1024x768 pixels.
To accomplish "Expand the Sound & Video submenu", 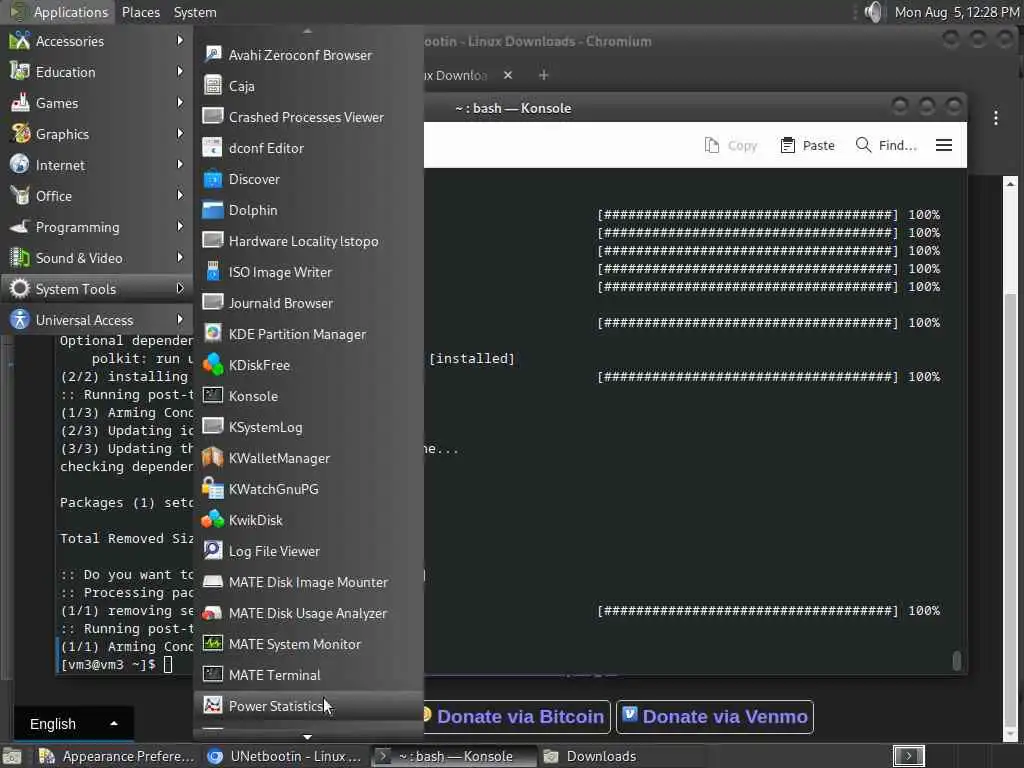I will coord(97,258).
